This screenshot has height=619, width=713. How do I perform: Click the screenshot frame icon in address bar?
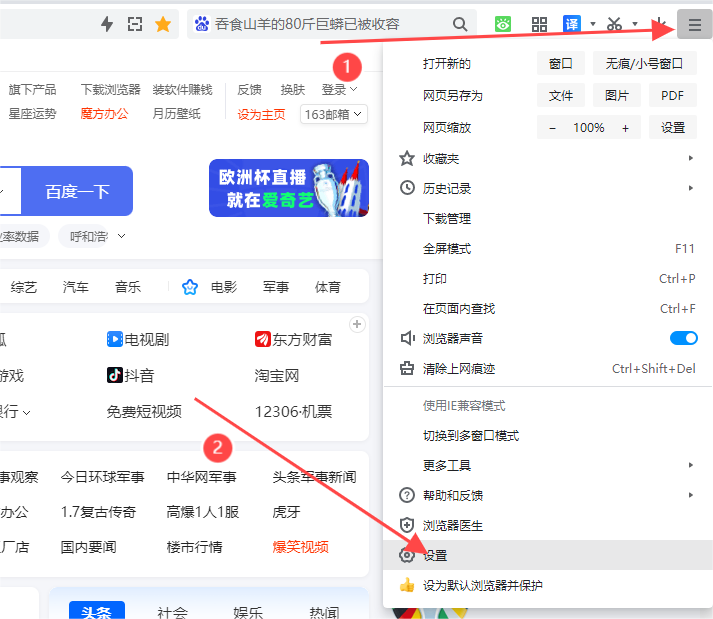(x=135, y=24)
